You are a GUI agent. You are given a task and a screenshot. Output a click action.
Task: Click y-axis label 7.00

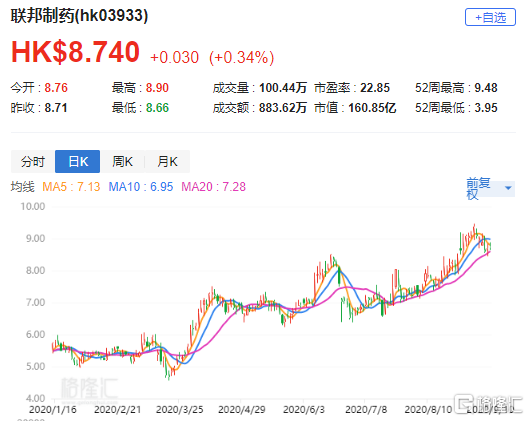click(x=35, y=302)
